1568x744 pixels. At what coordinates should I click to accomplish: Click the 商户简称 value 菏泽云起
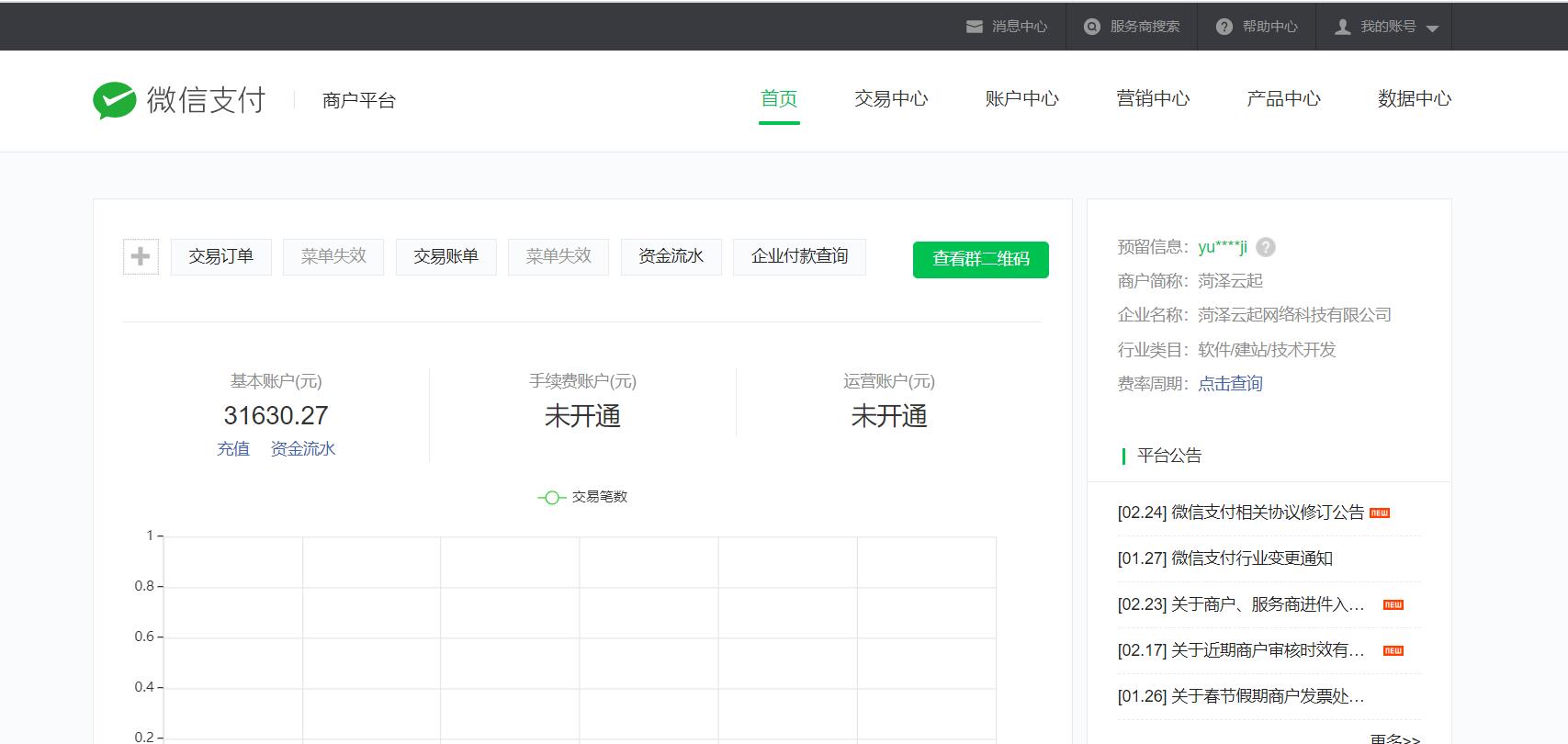click(1230, 281)
